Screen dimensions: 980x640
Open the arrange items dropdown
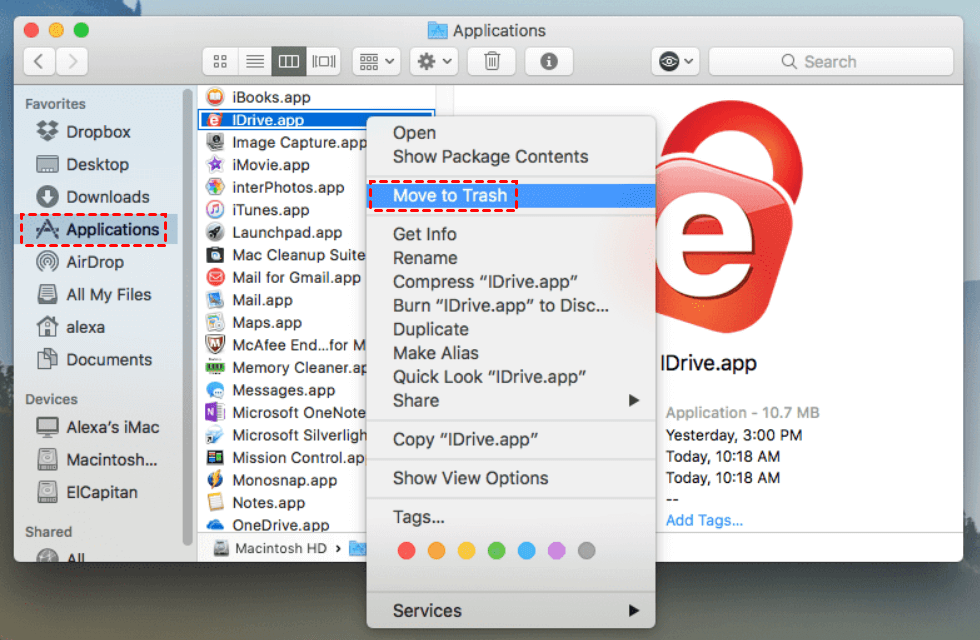point(376,61)
